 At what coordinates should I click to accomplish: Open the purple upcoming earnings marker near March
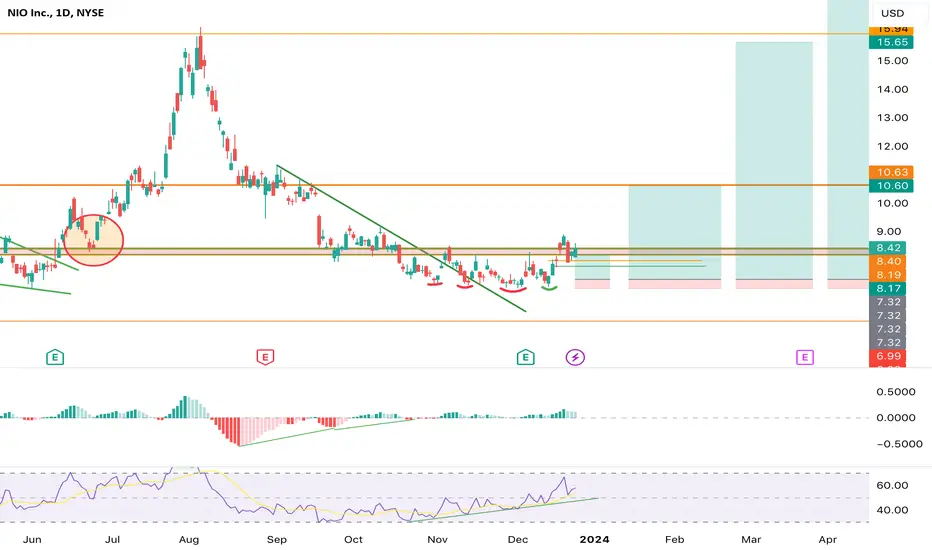pos(805,357)
